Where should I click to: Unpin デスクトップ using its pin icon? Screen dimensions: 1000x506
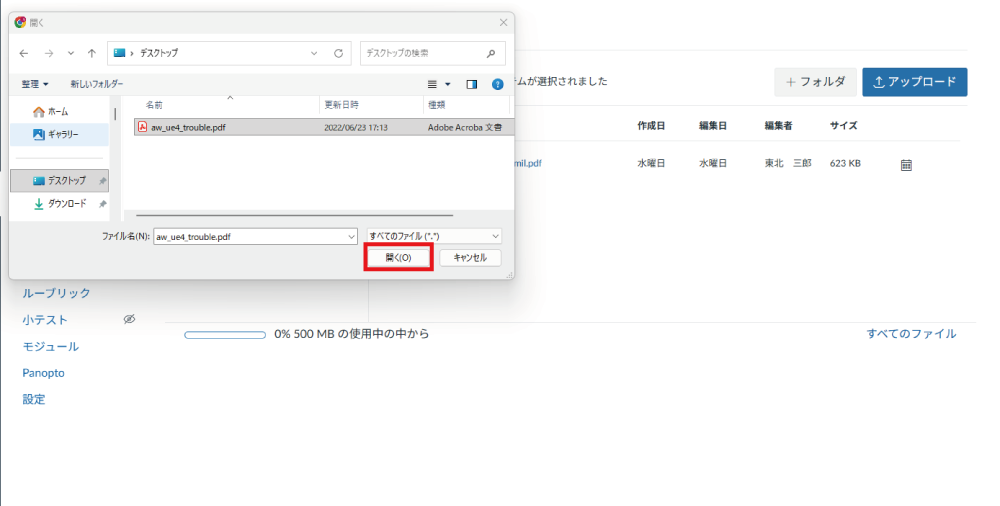point(102,181)
